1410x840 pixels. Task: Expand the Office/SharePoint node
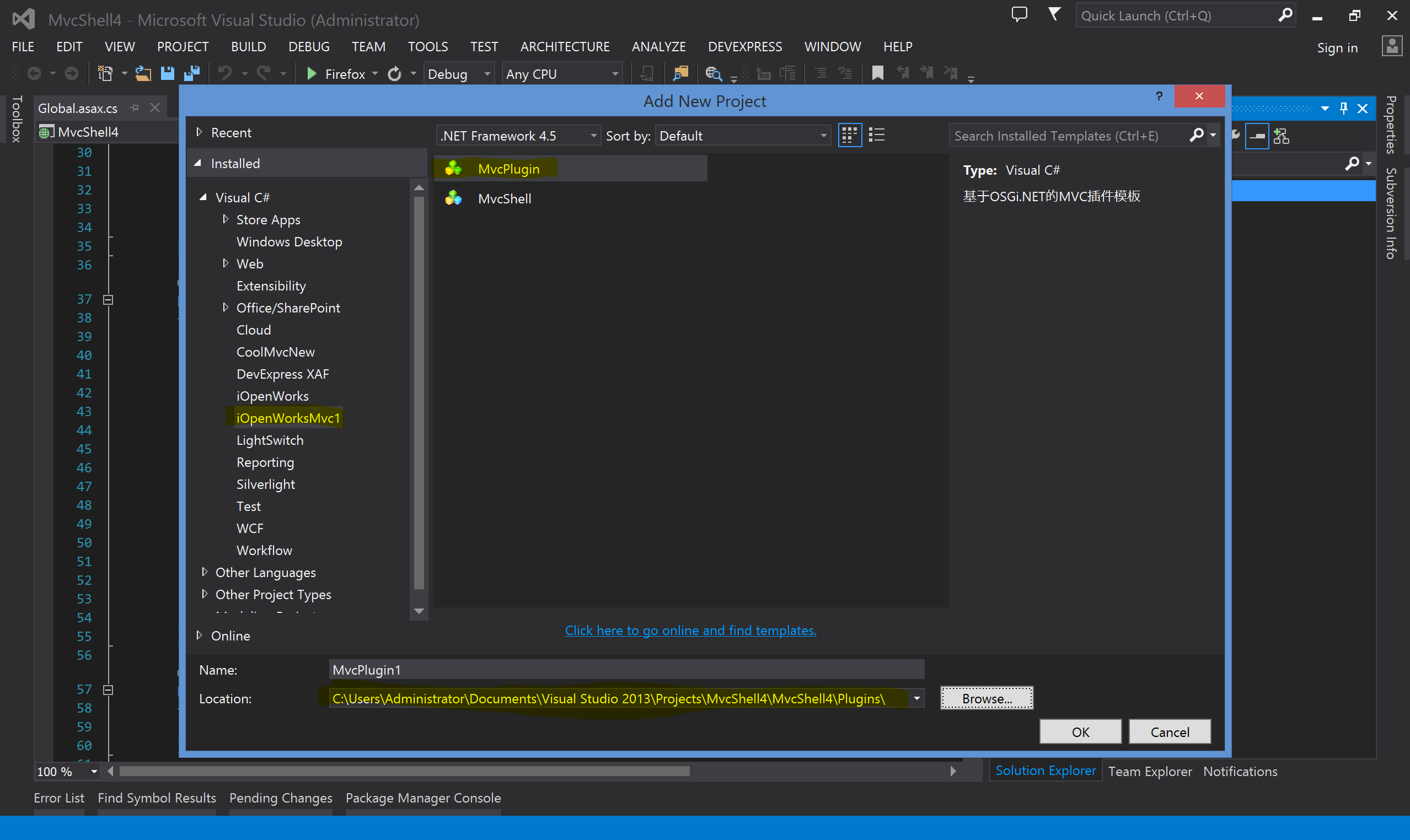(x=226, y=308)
